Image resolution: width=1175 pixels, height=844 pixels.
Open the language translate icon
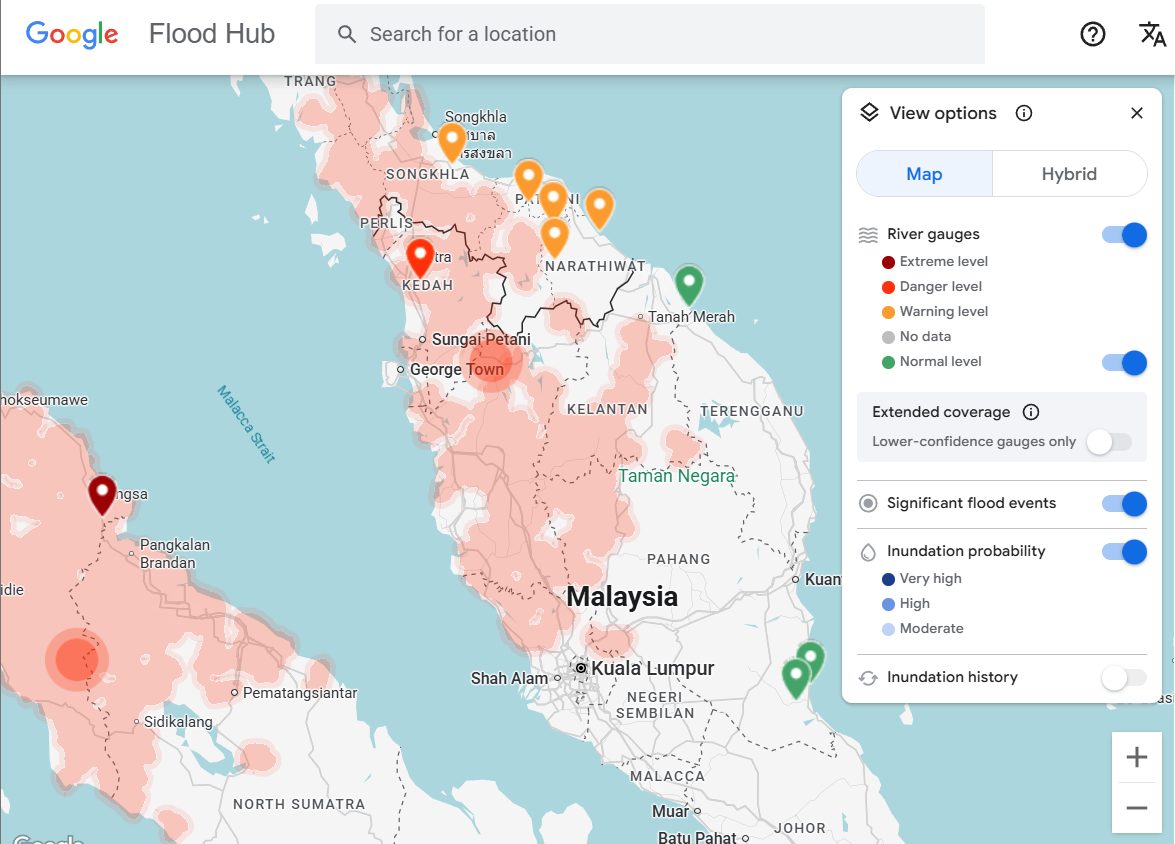(1152, 34)
